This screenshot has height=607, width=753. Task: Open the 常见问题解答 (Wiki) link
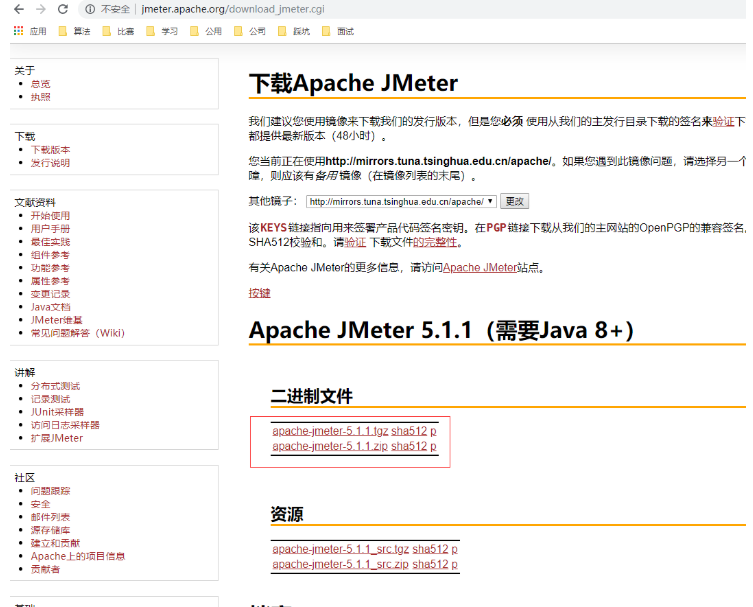78,333
